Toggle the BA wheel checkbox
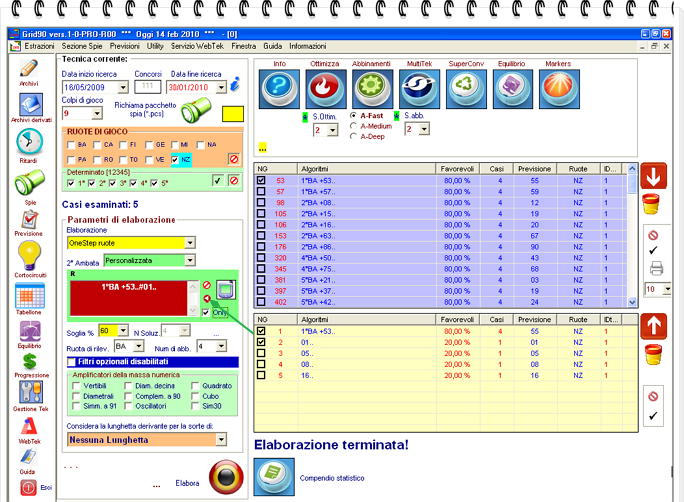The height and width of the screenshot is (502, 684). click(x=71, y=145)
